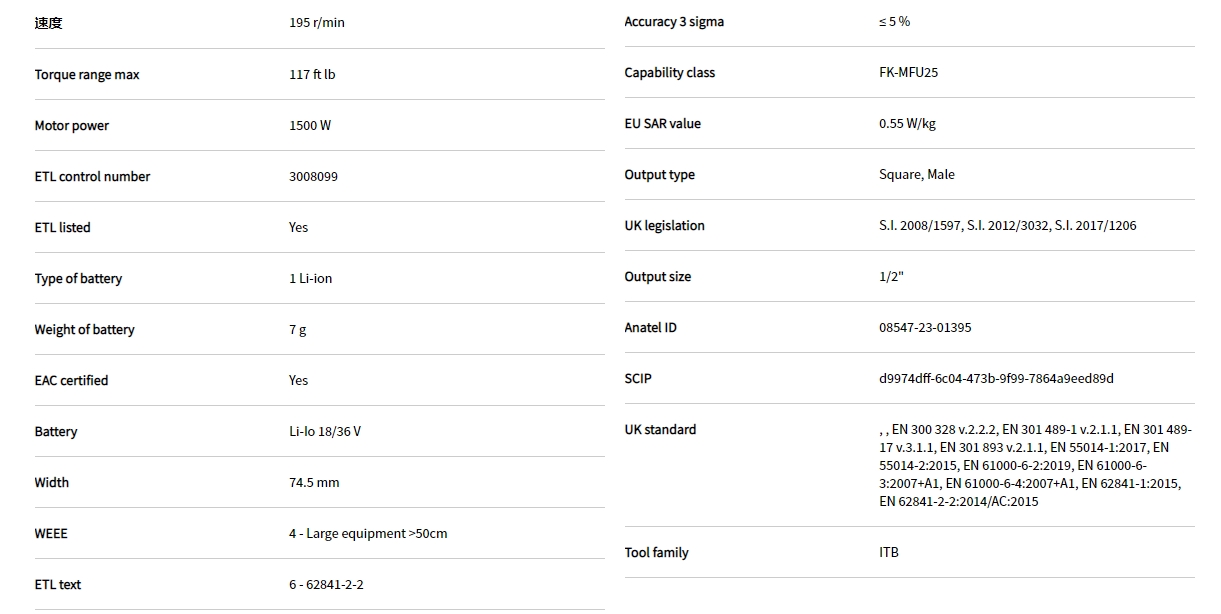Click the Torque range max label

(x=87, y=75)
